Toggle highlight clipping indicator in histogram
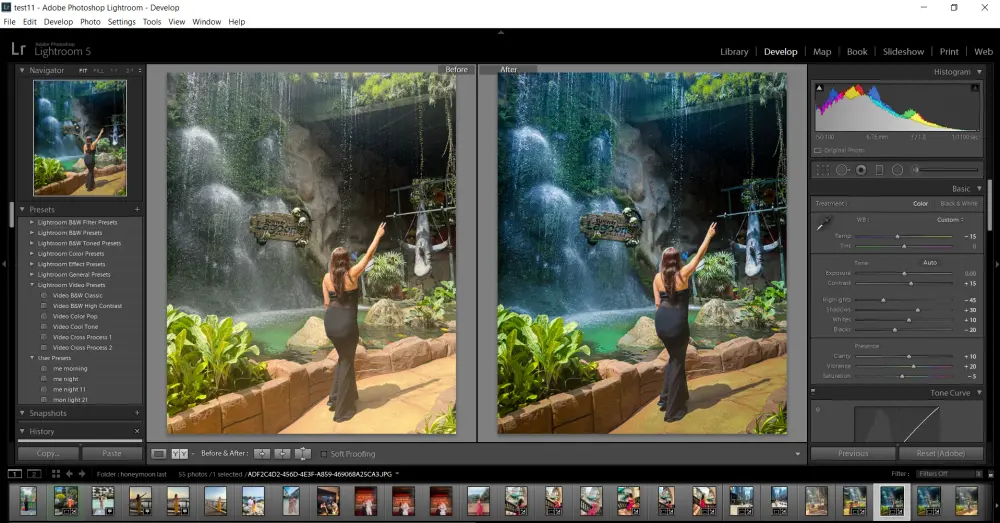1000x523 pixels. click(x=974, y=88)
